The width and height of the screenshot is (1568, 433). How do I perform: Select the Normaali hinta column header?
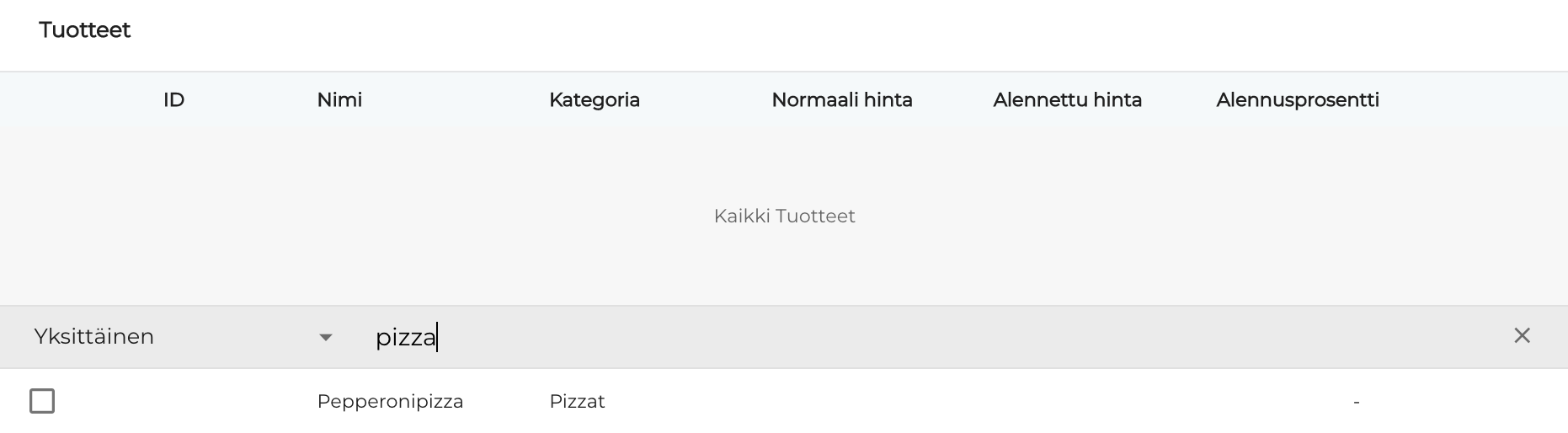click(x=841, y=100)
